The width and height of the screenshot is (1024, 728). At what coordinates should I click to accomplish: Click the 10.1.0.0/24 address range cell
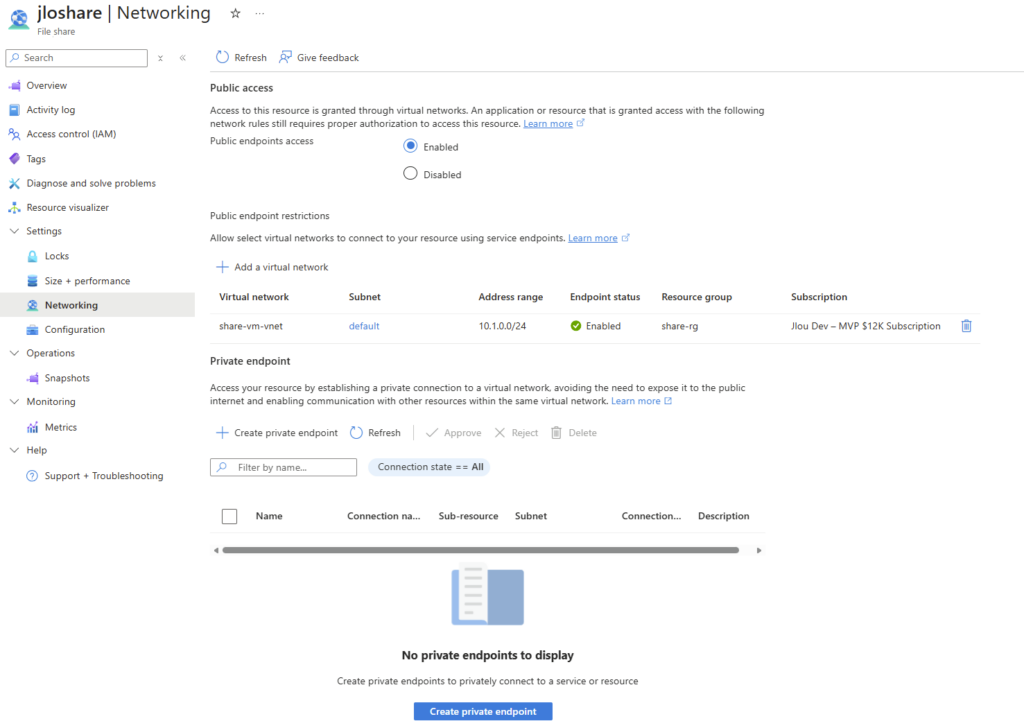point(502,326)
